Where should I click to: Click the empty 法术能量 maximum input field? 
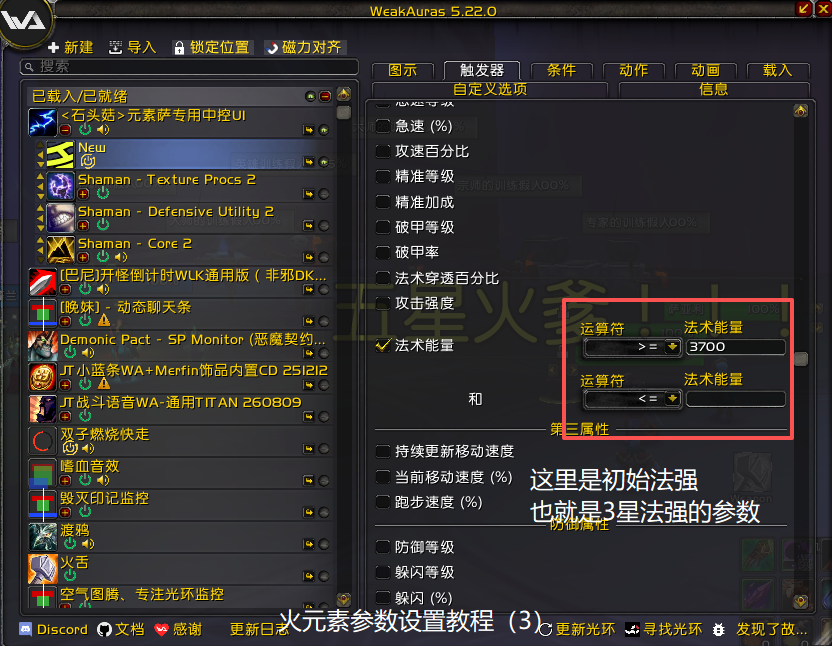(x=736, y=399)
